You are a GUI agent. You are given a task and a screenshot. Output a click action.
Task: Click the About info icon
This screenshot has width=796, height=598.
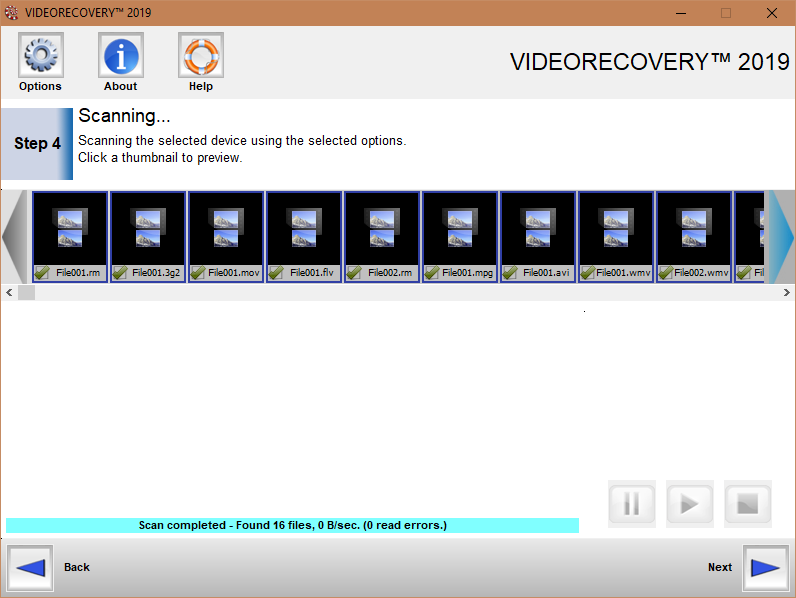pos(120,56)
